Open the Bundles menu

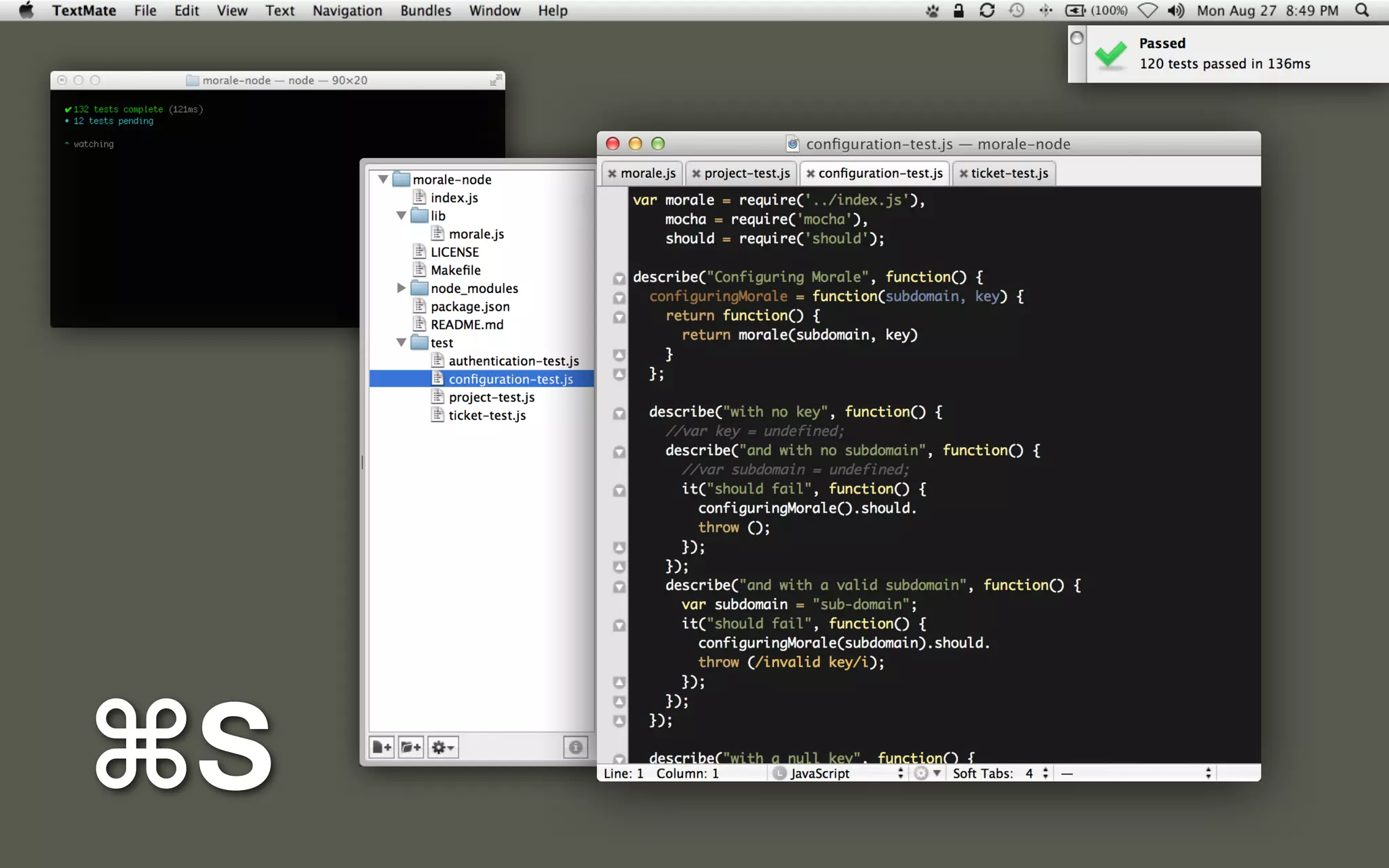425,10
